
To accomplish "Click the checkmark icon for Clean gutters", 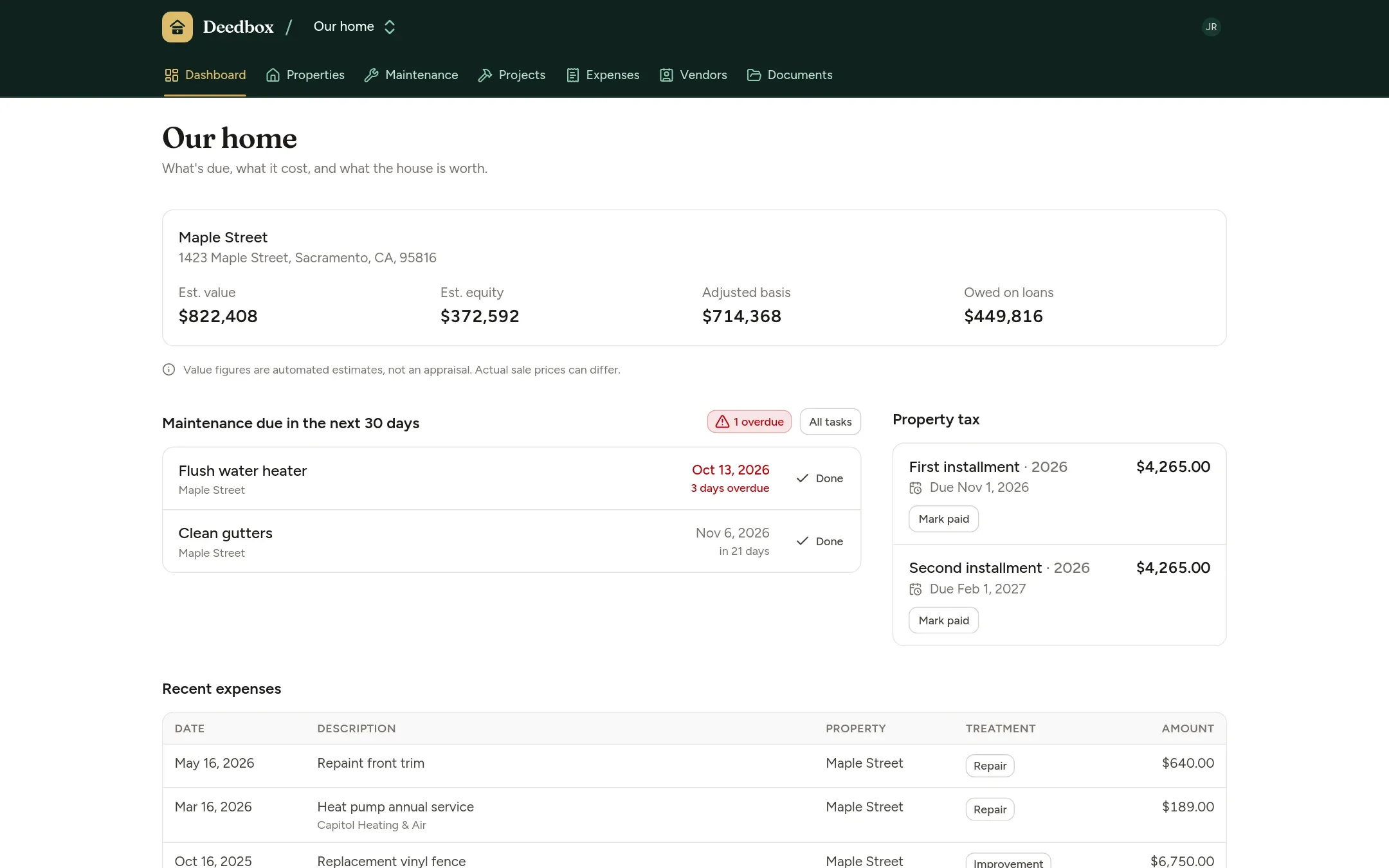I will [x=802, y=541].
